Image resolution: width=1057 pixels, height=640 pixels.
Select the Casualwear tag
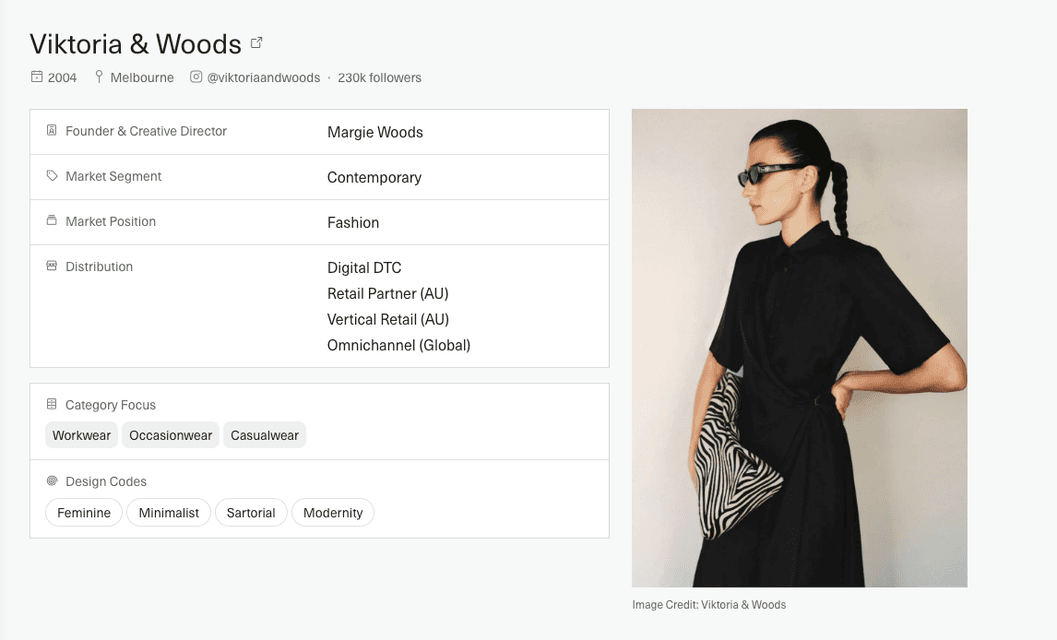tap(264, 435)
